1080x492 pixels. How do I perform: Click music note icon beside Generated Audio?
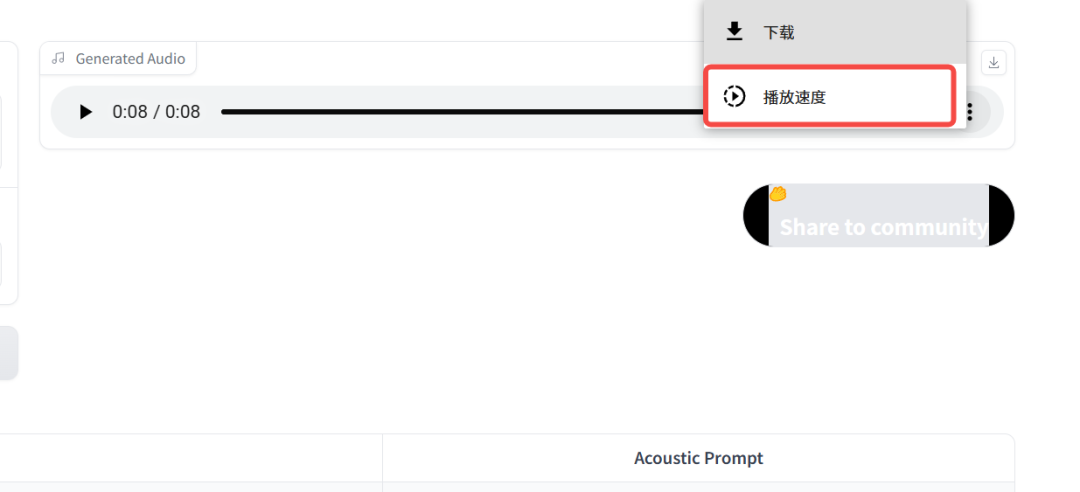click(x=59, y=59)
